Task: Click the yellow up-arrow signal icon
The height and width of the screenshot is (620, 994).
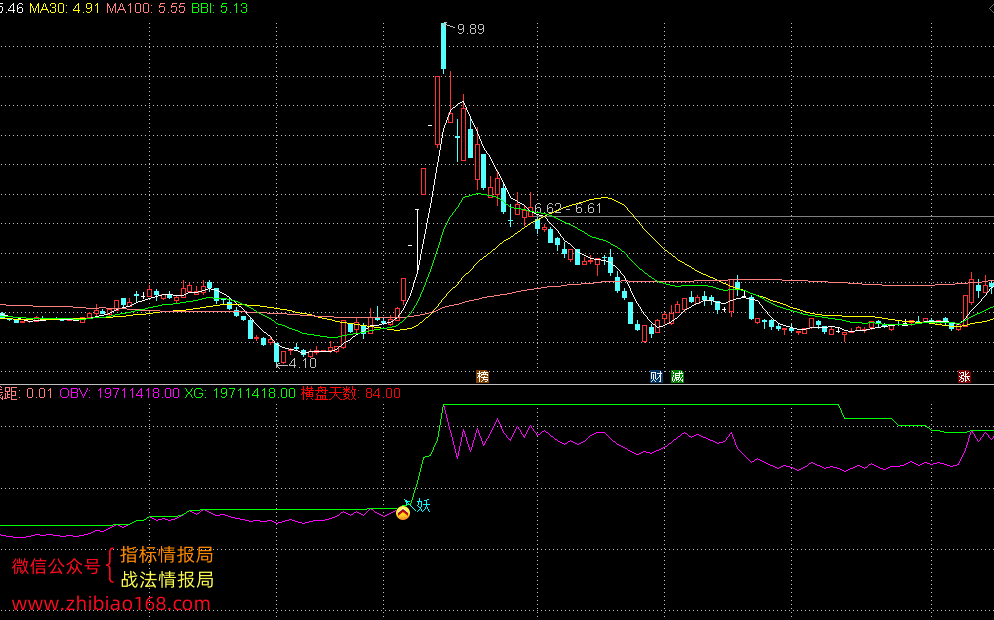Action: click(403, 513)
